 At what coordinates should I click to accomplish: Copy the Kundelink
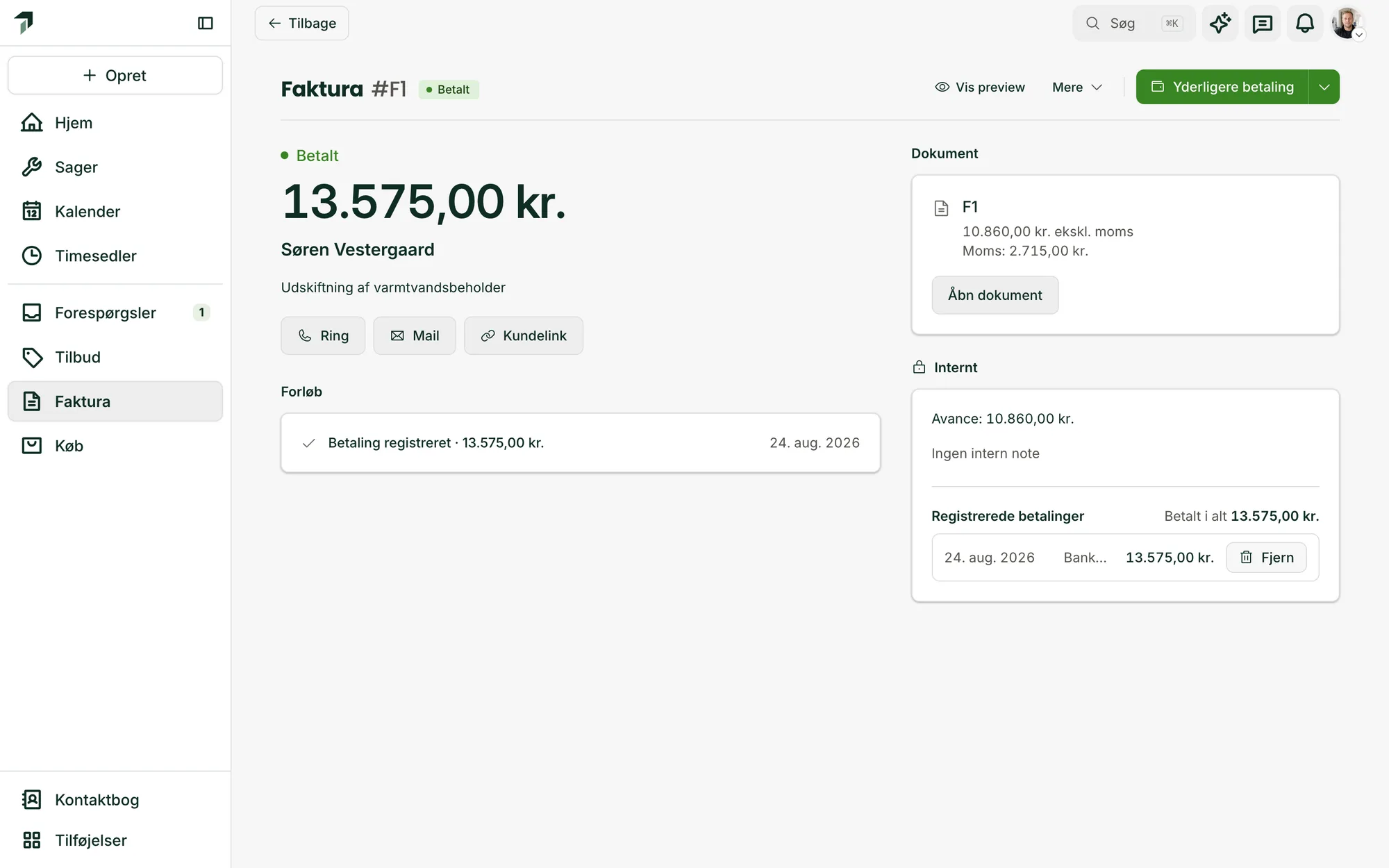click(x=524, y=335)
